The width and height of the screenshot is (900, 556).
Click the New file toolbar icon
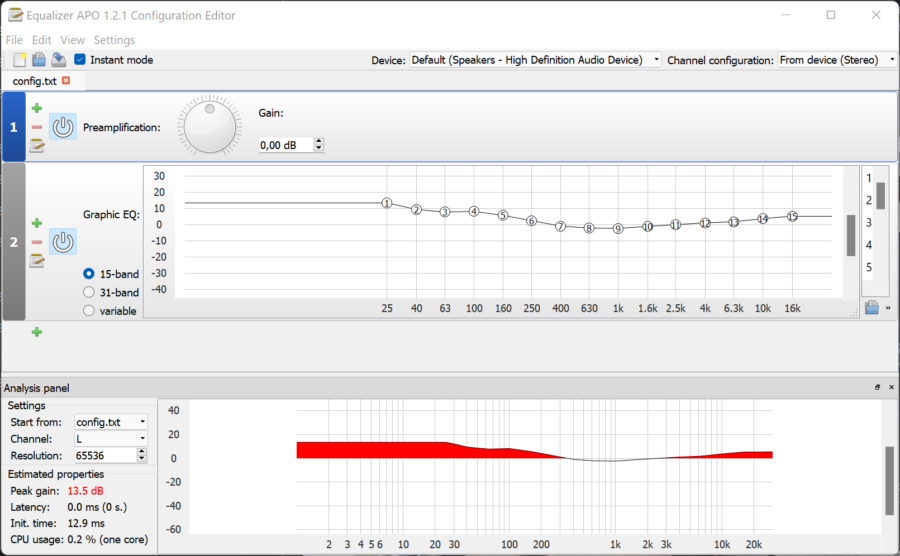pos(20,60)
